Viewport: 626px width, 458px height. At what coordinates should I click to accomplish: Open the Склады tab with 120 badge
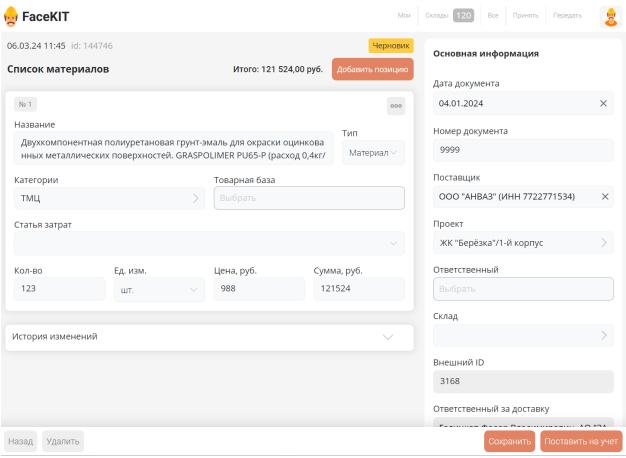coord(449,16)
